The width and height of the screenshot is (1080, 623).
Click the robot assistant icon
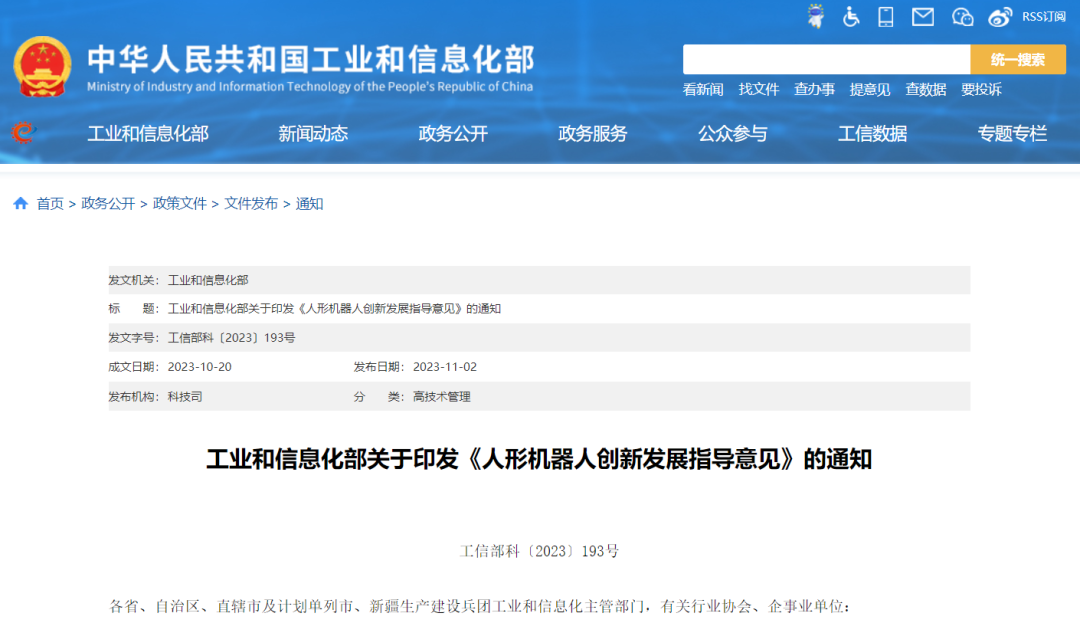click(817, 16)
